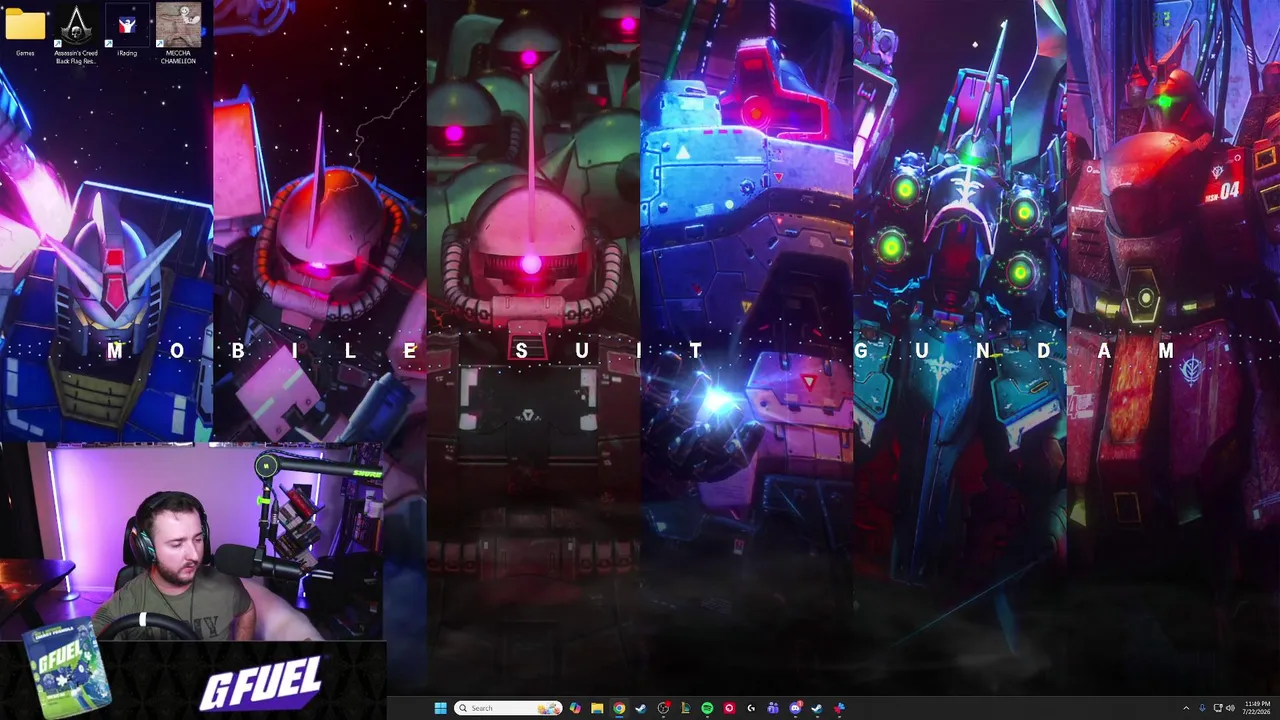Switch to Google Chrome in the taskbar
Screen dimensions: 1280x720
pos(619,708)
